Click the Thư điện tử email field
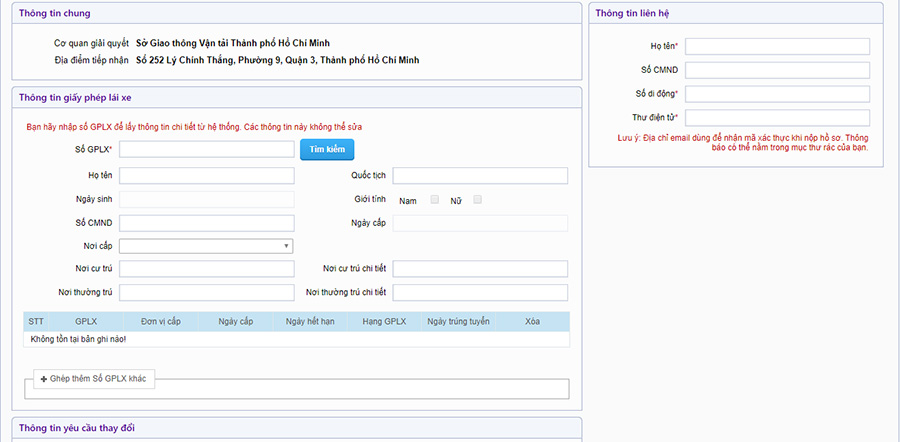The image size is (900, 442). pos(777,118)
